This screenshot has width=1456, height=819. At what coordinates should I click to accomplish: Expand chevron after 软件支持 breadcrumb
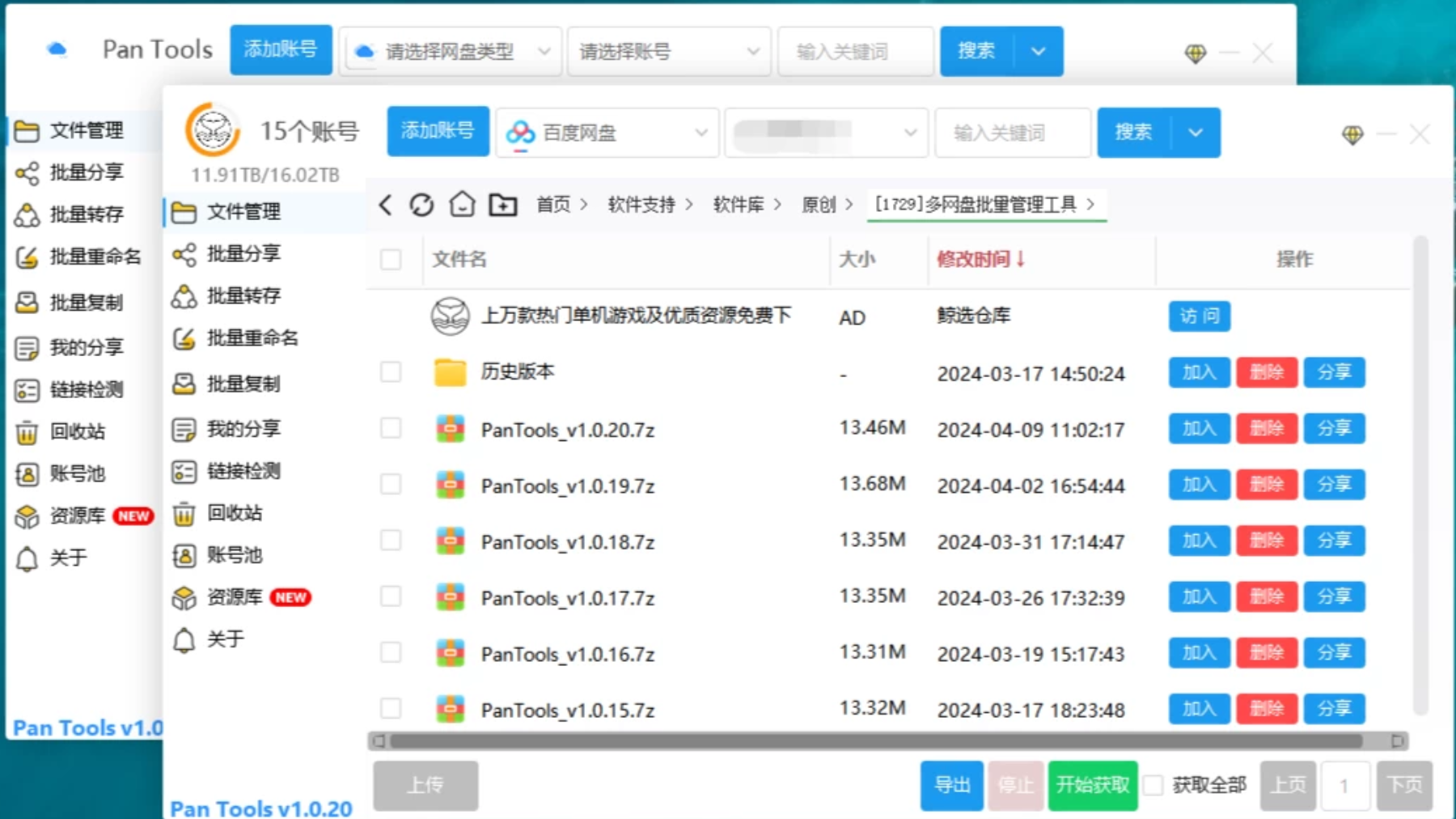(689, 205)
